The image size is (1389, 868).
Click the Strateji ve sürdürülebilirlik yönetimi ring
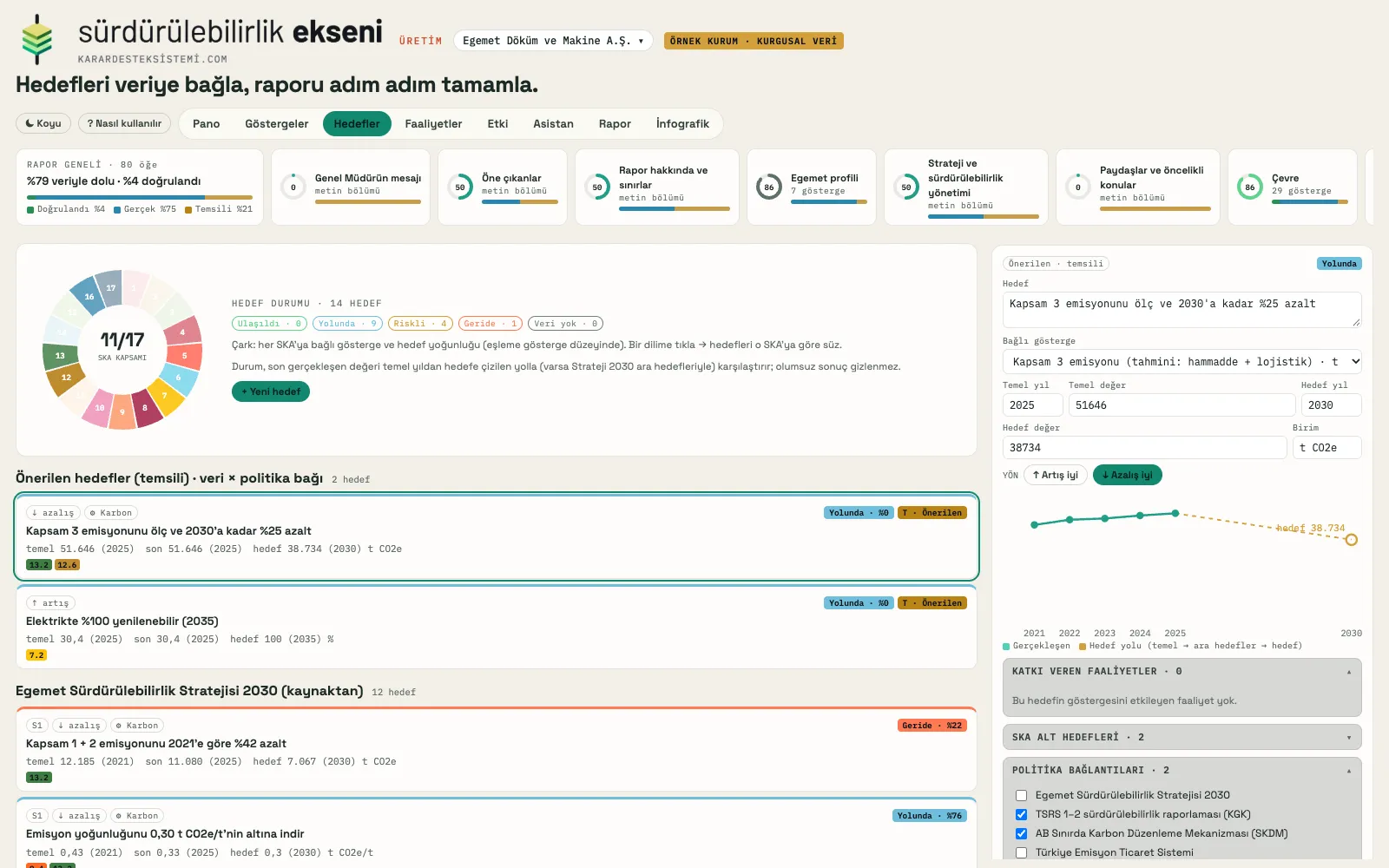point(906,187)
